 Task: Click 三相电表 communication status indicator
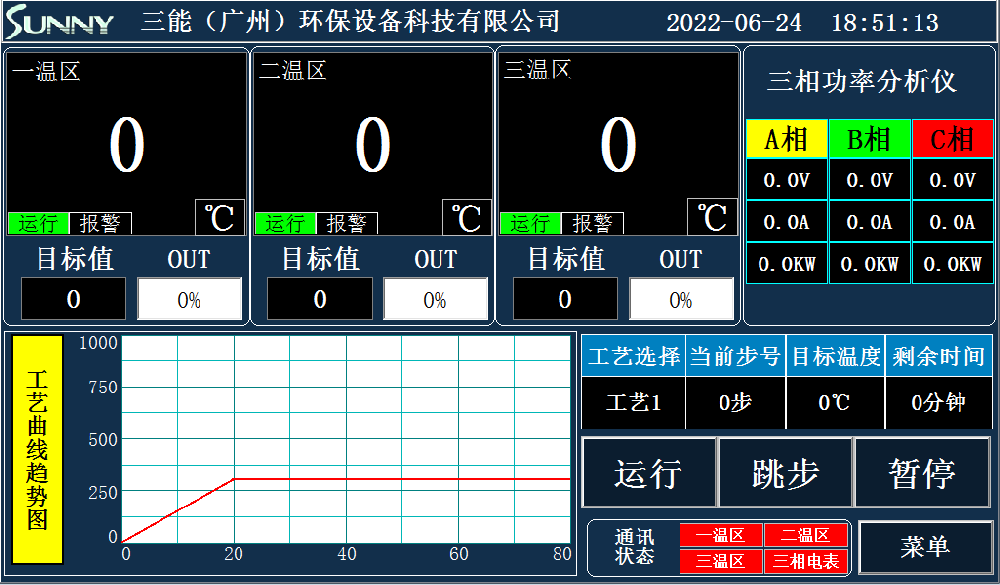[806, 561]
